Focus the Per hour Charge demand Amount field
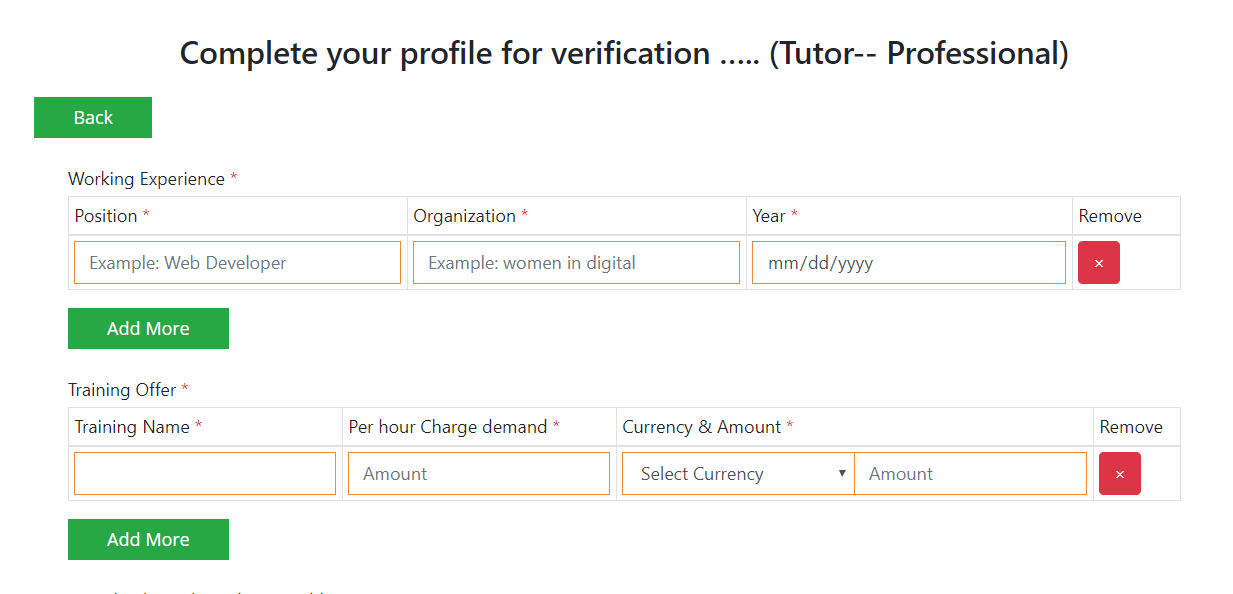Viewport: 1233px width, 594px height. tap(479, 474)
